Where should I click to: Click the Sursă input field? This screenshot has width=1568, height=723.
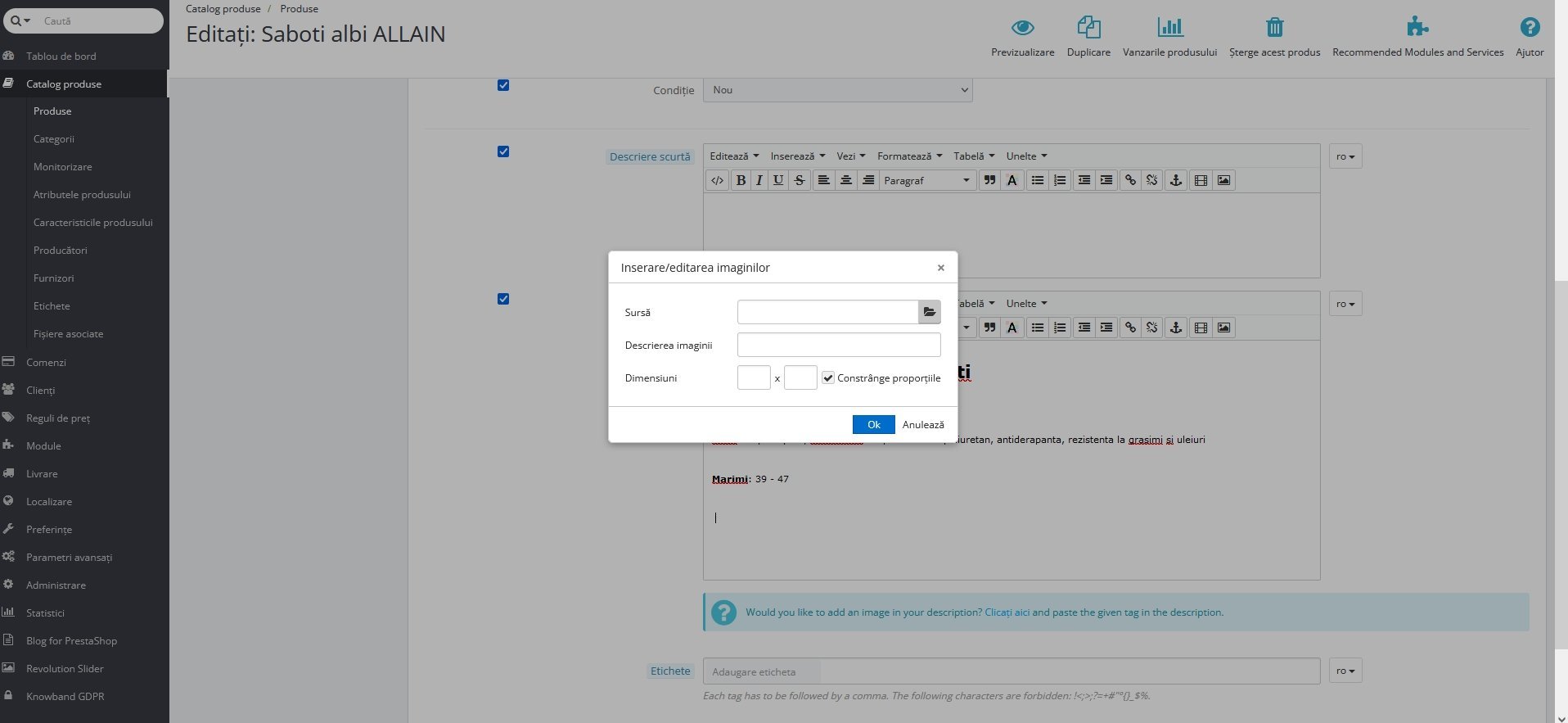pyautogui.click(x=827, y=312)
